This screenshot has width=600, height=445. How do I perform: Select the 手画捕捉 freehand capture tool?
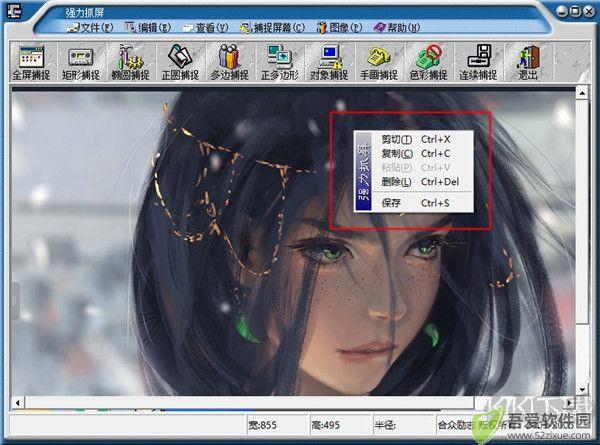click(x=379, y=62)
